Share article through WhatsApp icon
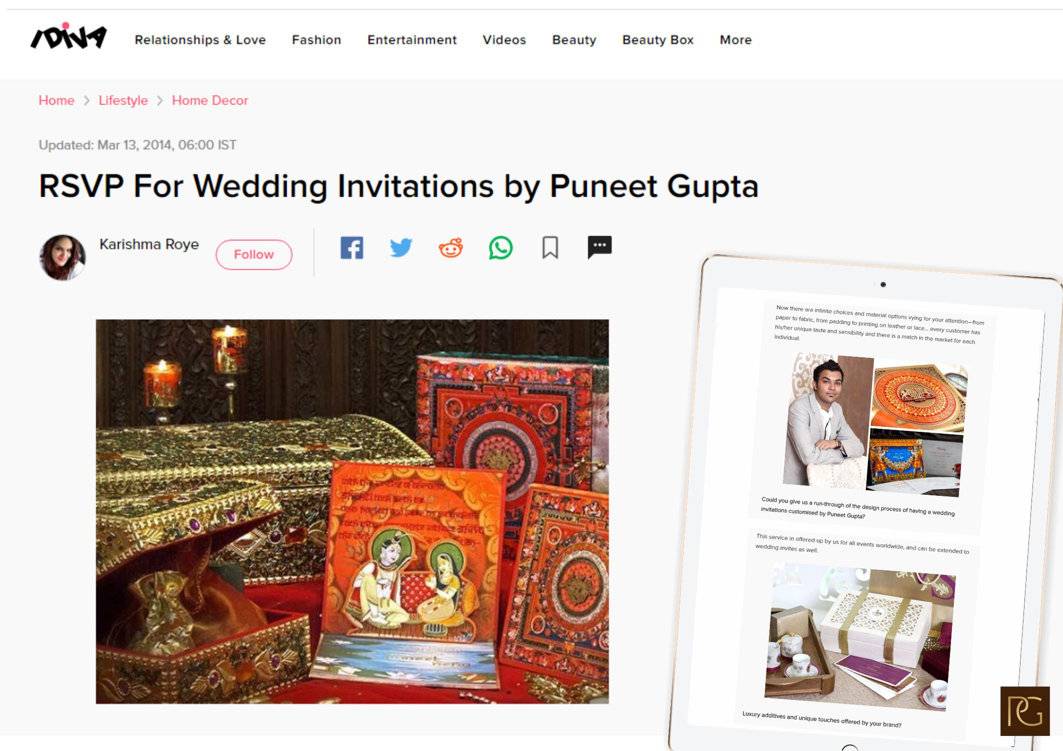The image size is (1063, 751). pyautogui.click(x=500, y=248)
